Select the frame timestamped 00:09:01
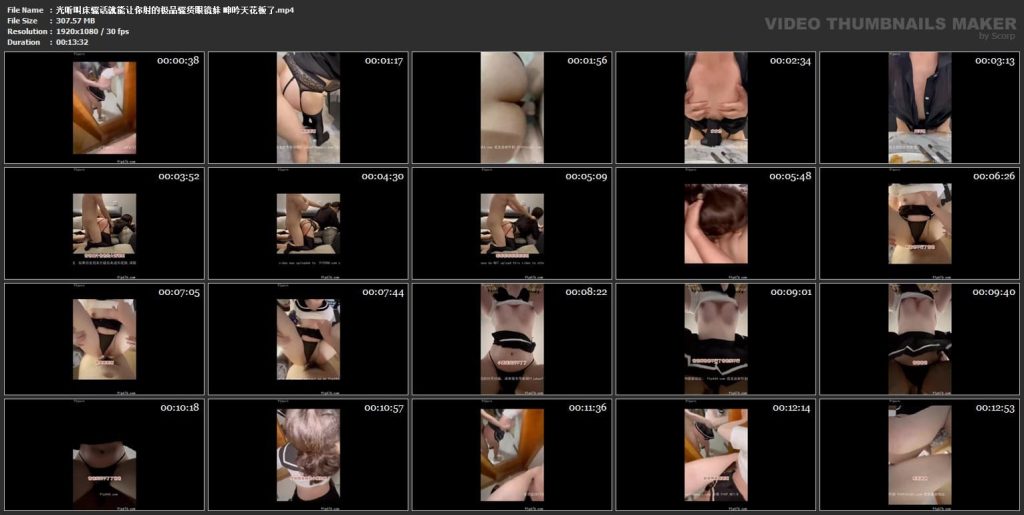The image size is (1024, 515). [716, 339]
